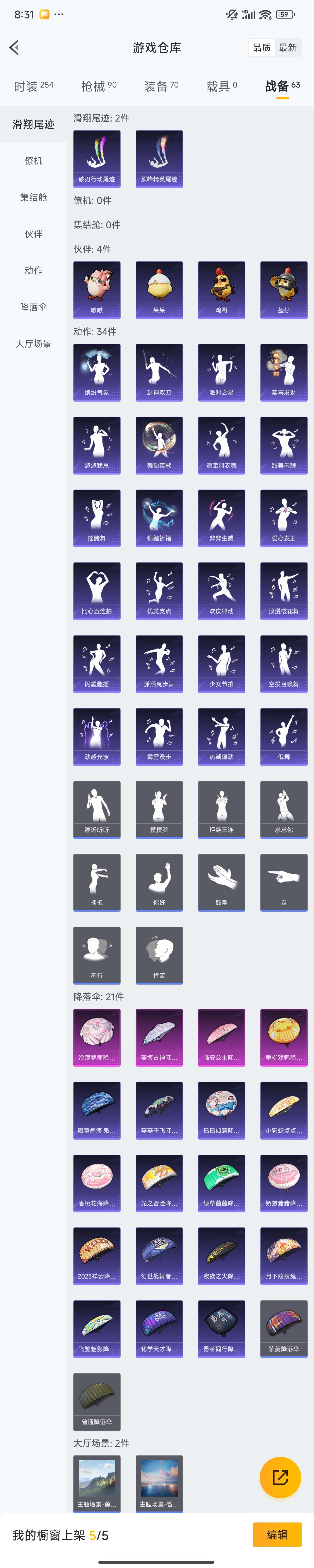Switch sorting to 最新
The height and width of the screenshot is (1568, 314).
(288, 47)
